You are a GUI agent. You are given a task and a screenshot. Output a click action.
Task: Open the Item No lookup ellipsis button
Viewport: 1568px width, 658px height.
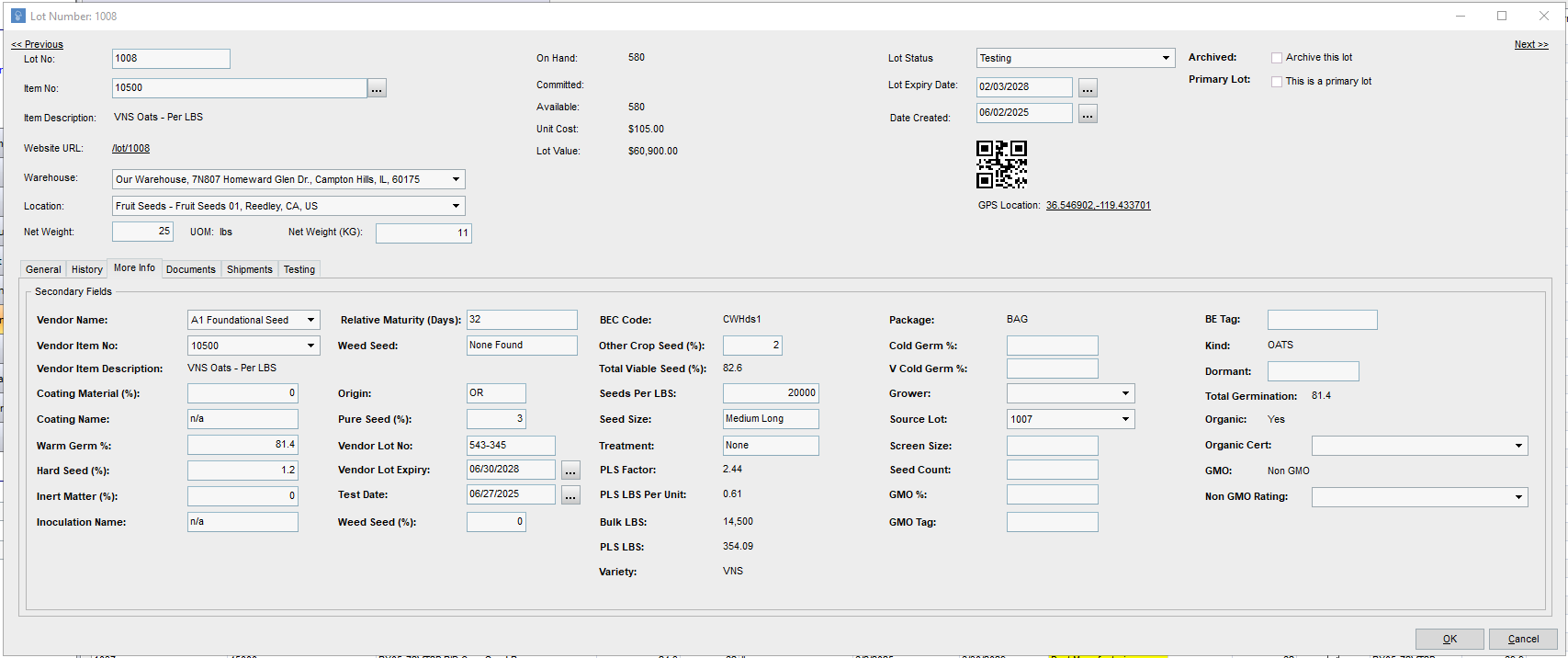[x=377, y=88]
